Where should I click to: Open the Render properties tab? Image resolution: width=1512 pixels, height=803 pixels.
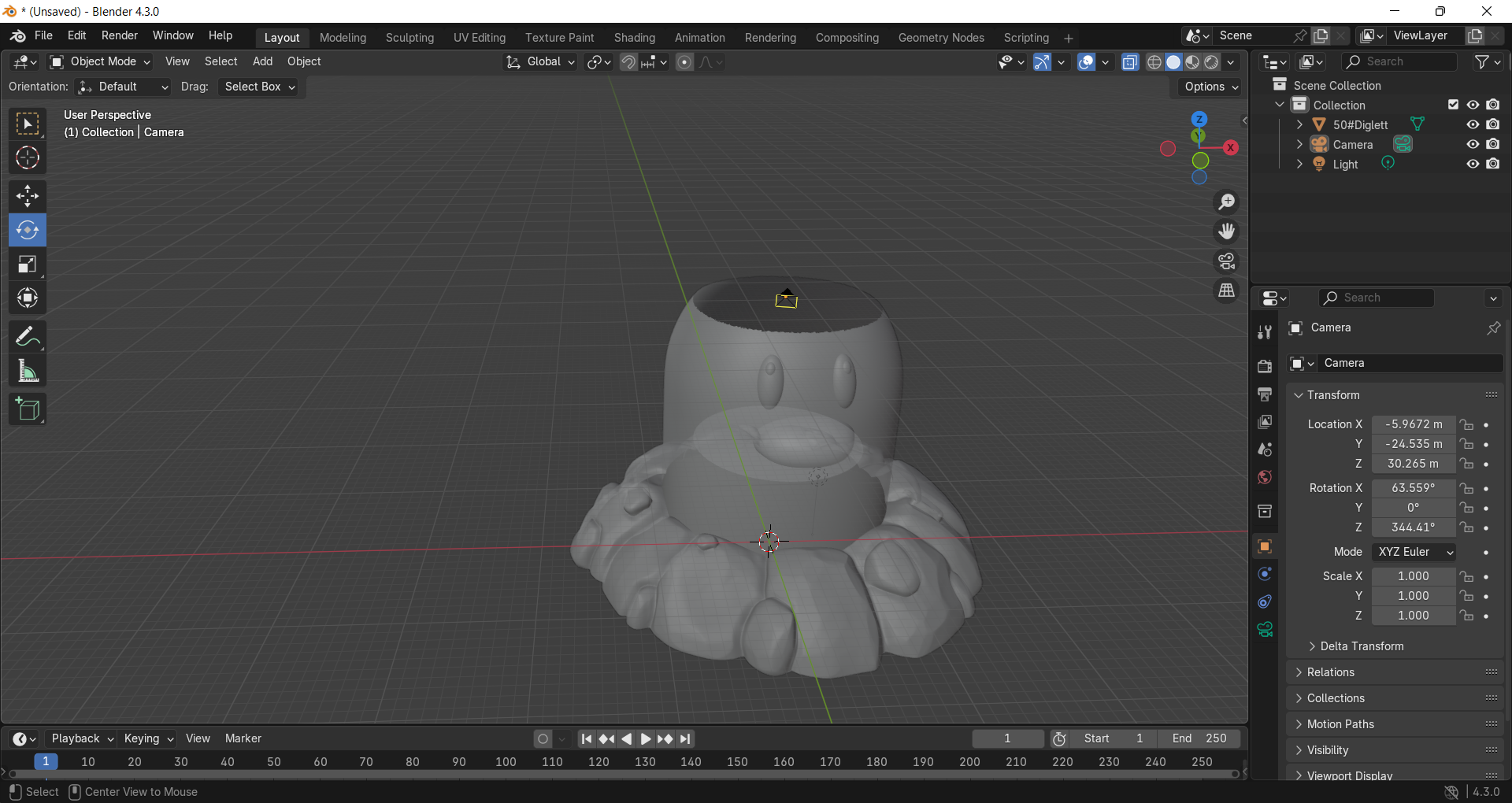tap(1265, 366)
